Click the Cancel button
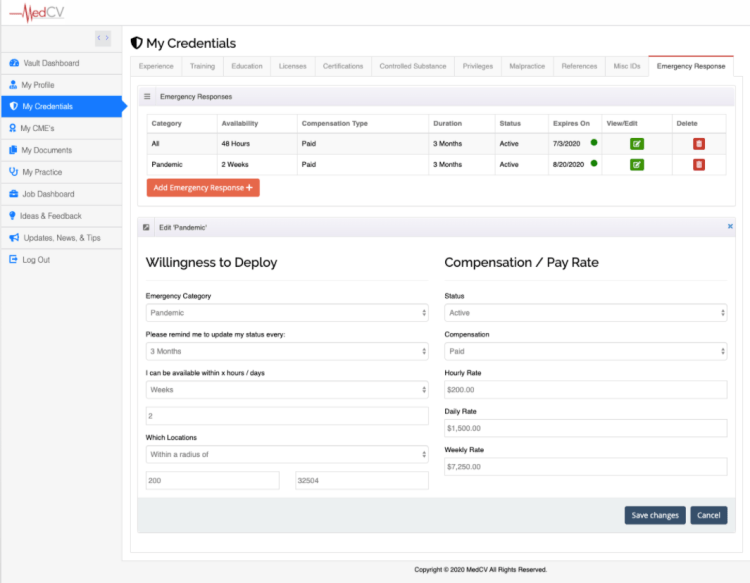This screenshot has width=750, height=583. coord(708,515)
